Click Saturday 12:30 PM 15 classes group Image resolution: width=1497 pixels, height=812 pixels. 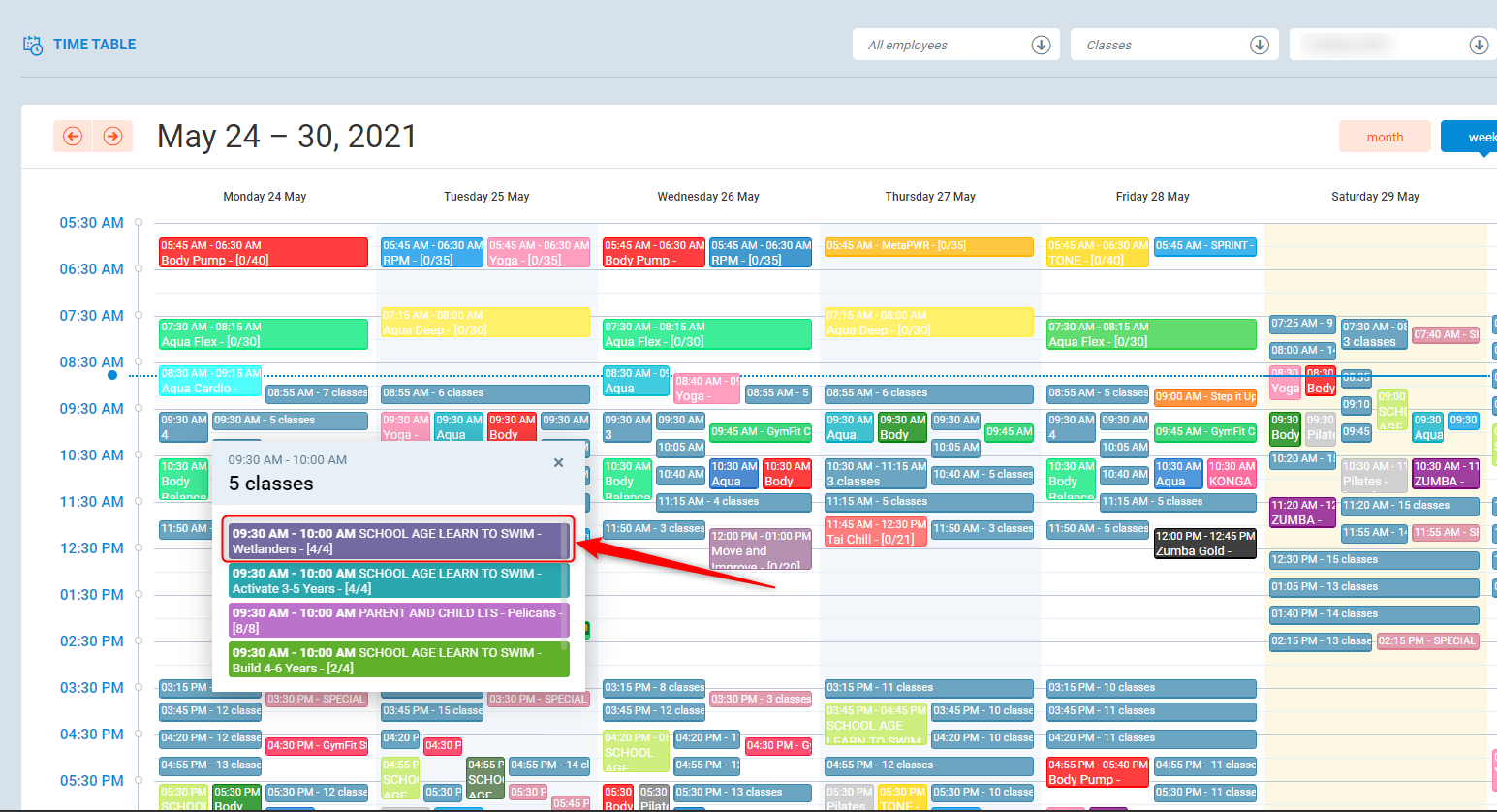click(1373, 560)
